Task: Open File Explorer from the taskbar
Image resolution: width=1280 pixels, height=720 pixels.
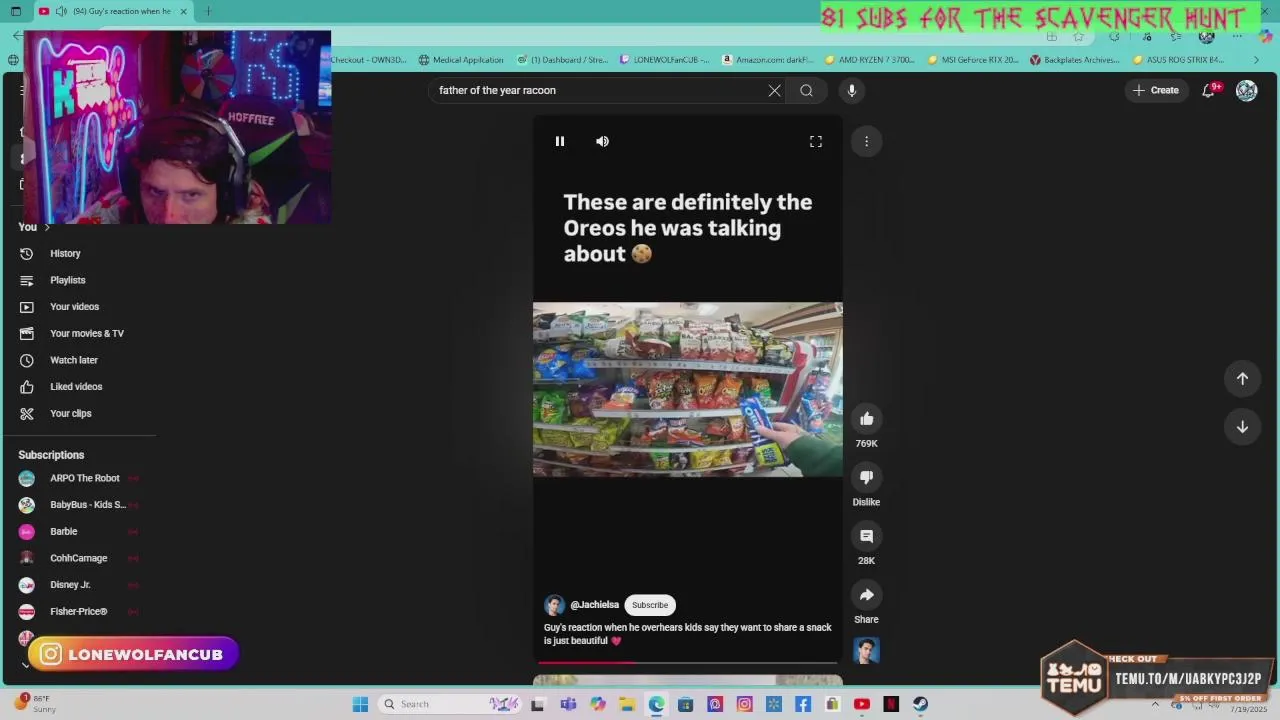Action: click(627, 704)
